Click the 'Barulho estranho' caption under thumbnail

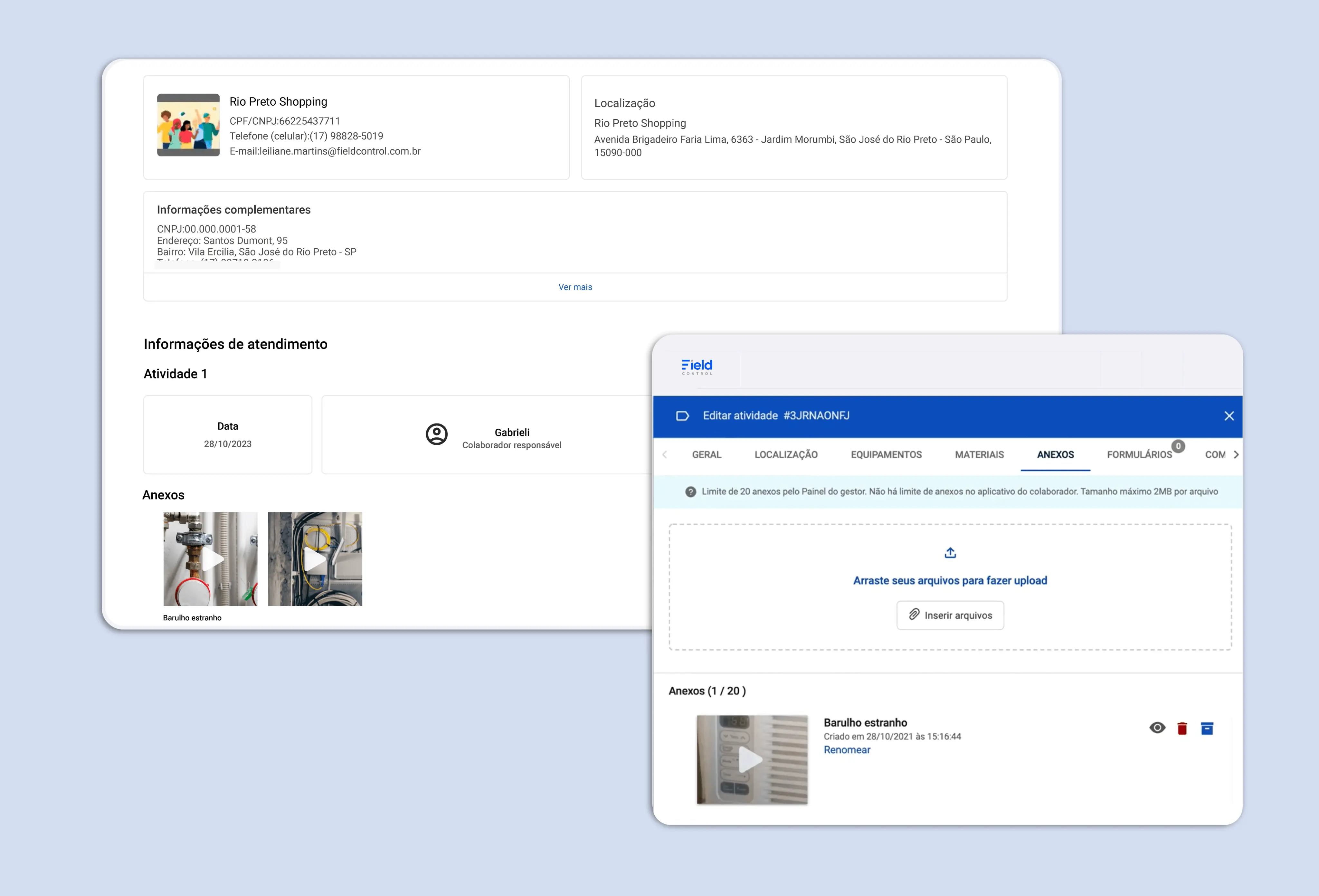coord(192,618)
